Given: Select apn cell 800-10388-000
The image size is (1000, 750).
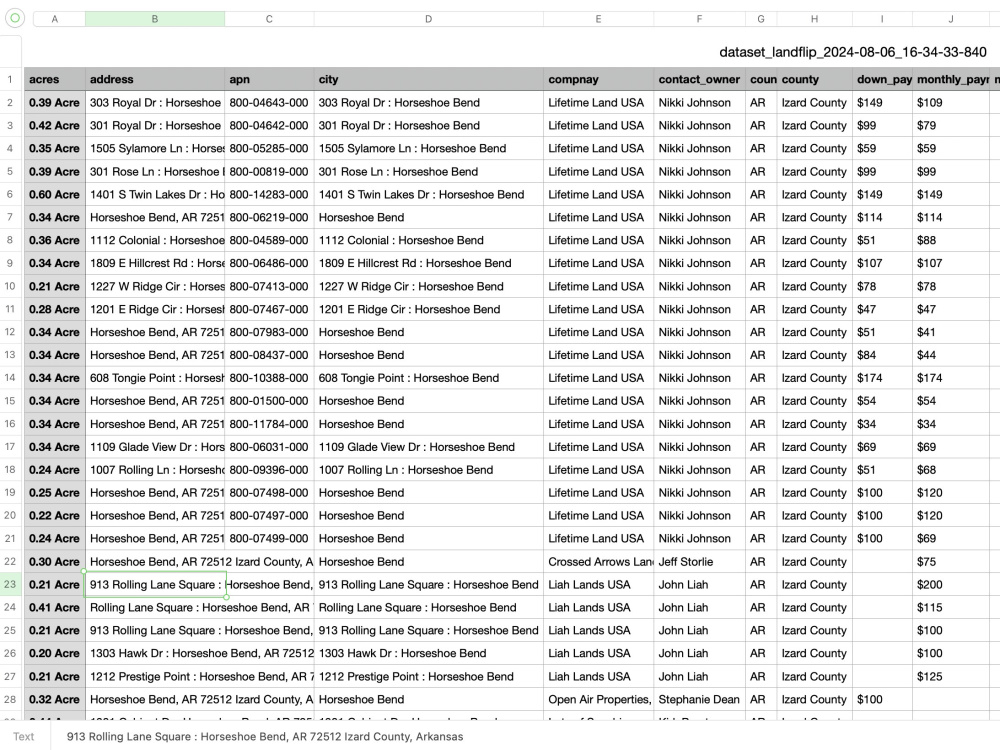Looking at the screenshot, I should tap(269, 378).
